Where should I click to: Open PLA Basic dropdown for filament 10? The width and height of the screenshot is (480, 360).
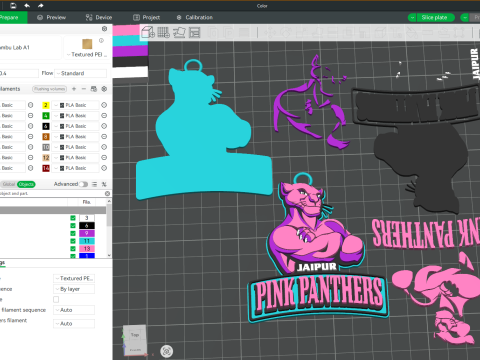[x=76, y=147]
